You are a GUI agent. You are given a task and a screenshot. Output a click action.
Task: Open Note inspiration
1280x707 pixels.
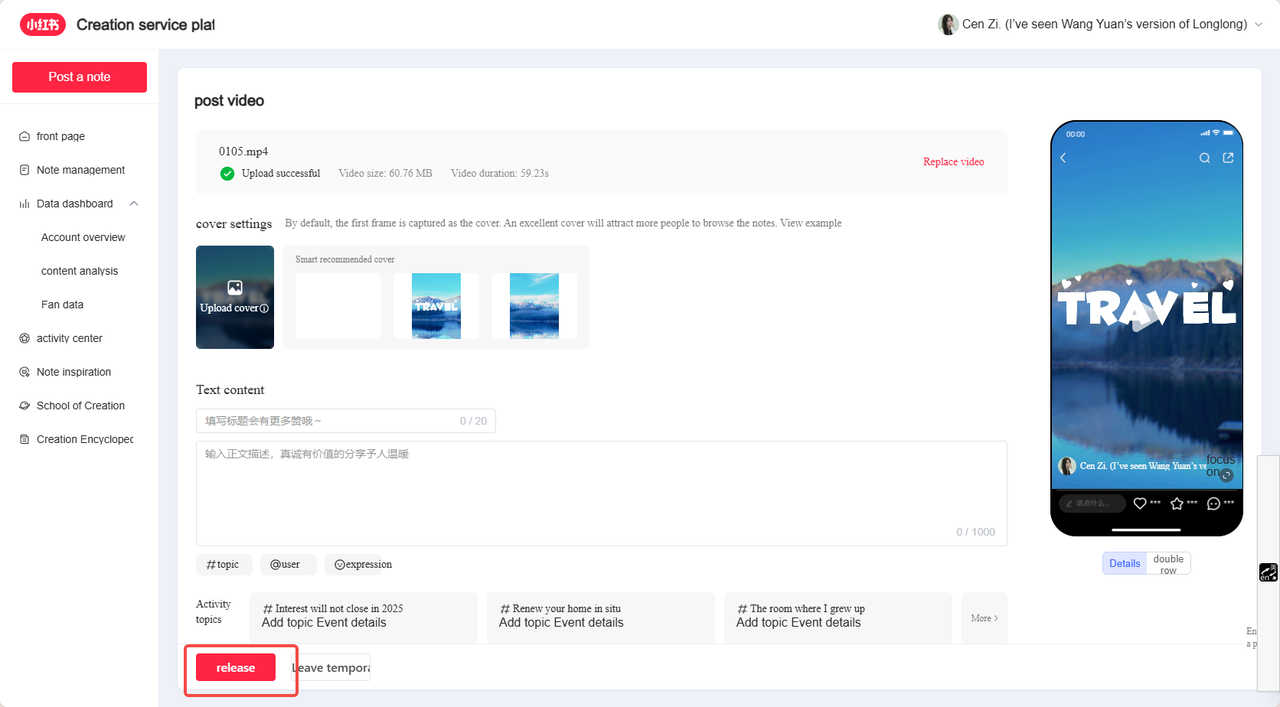tap(74, 372)
